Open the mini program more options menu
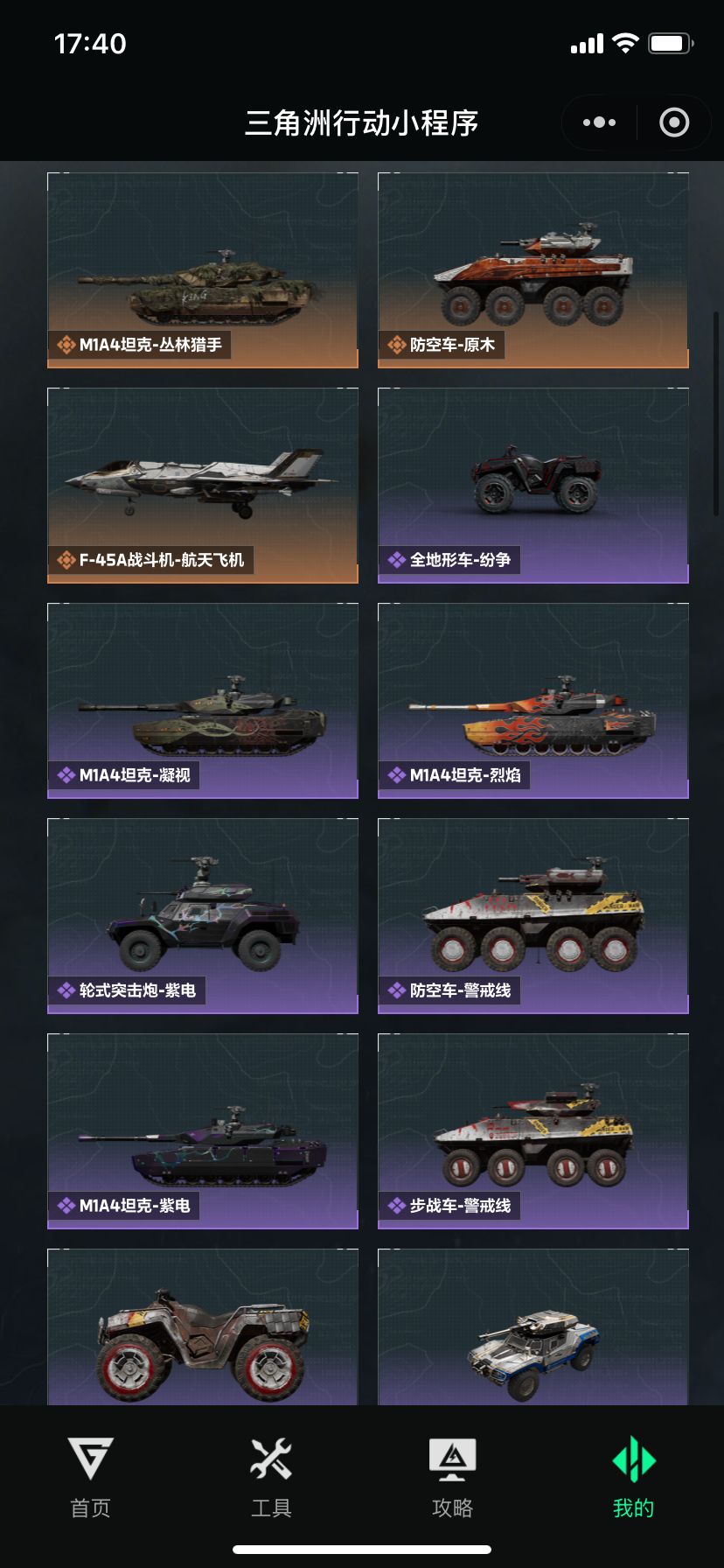The image size is (724, 1568). tap(600, 122)
